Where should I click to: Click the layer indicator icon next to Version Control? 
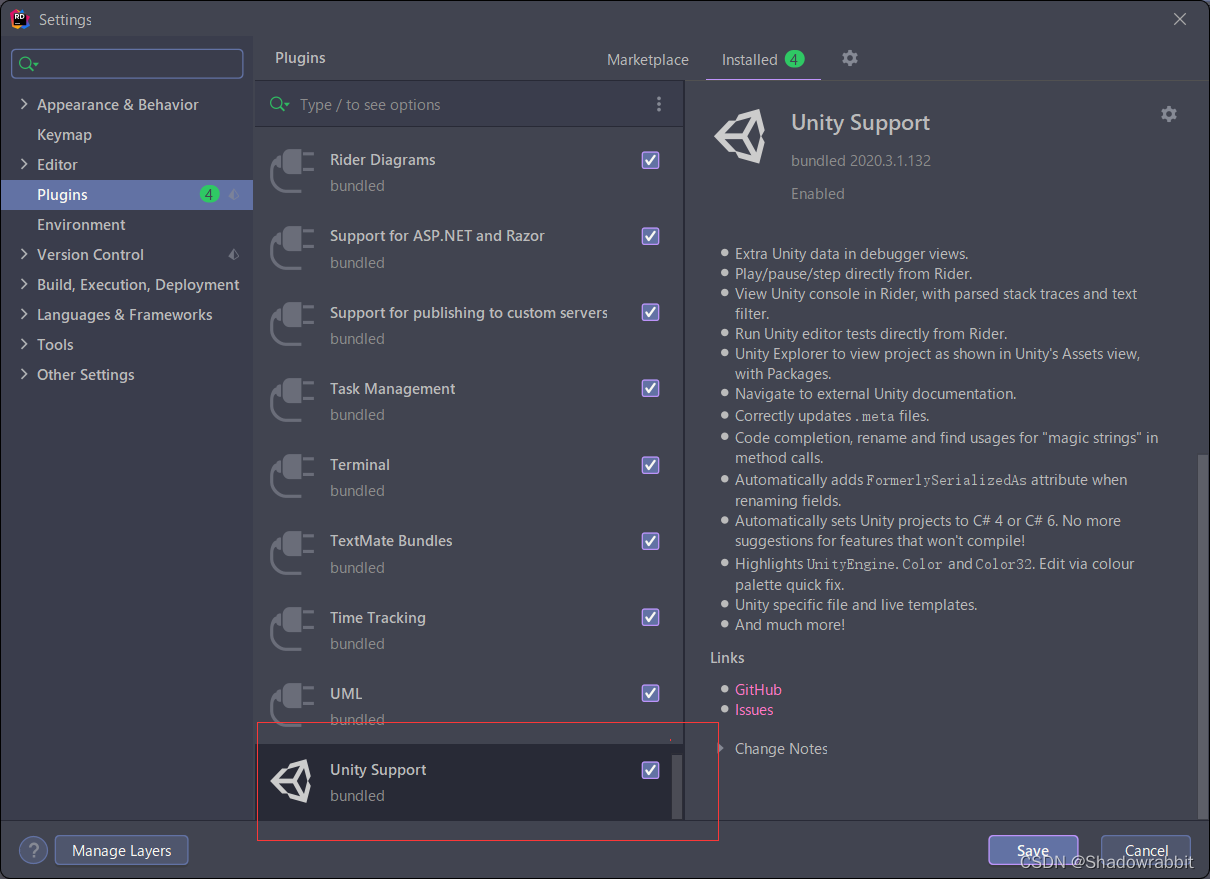[x=234, y=254]
